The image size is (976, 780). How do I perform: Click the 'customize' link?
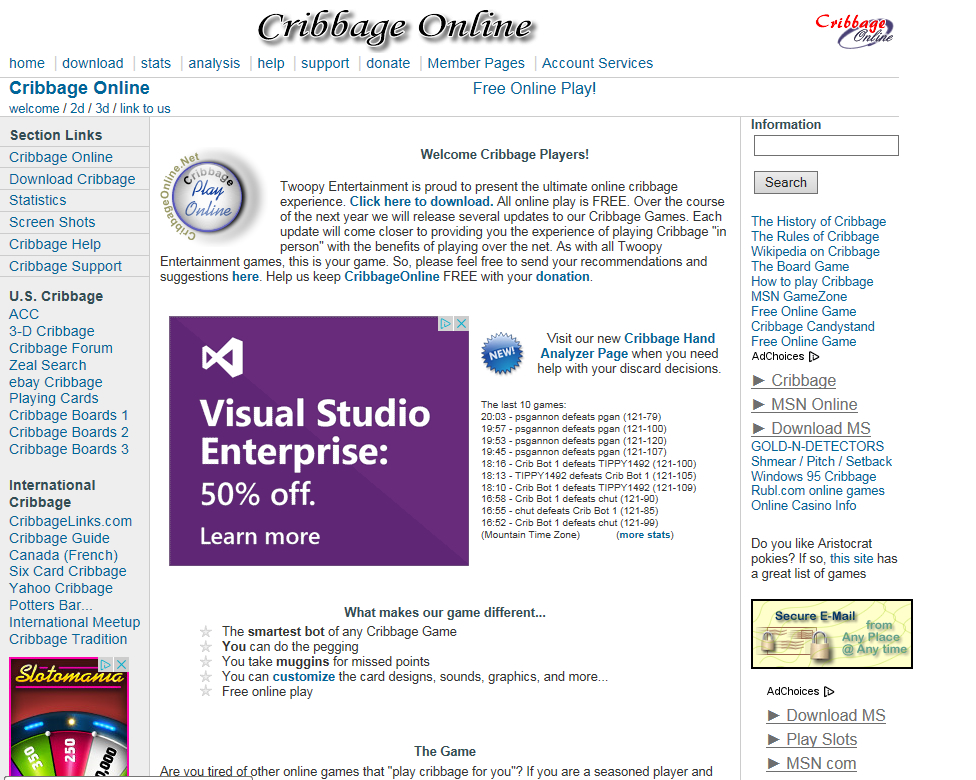click(304, 677)
